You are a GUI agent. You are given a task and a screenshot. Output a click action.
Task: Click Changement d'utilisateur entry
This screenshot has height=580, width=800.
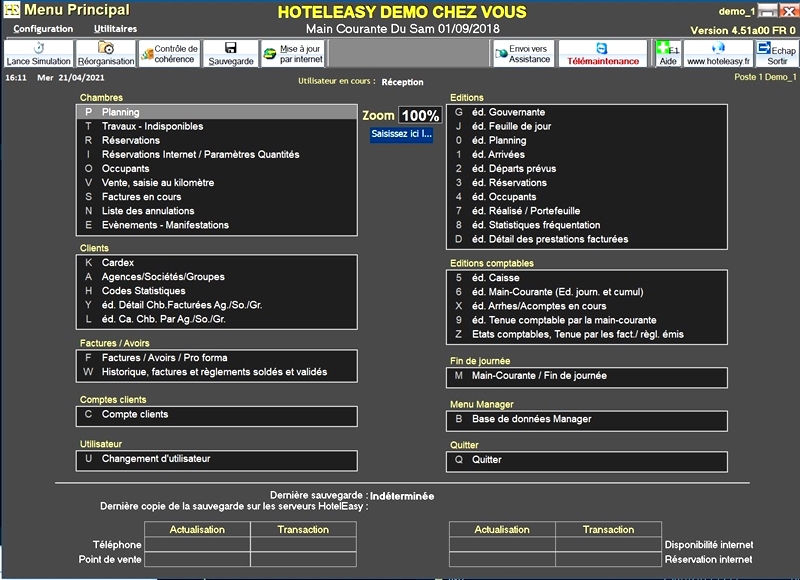(156, 459)
